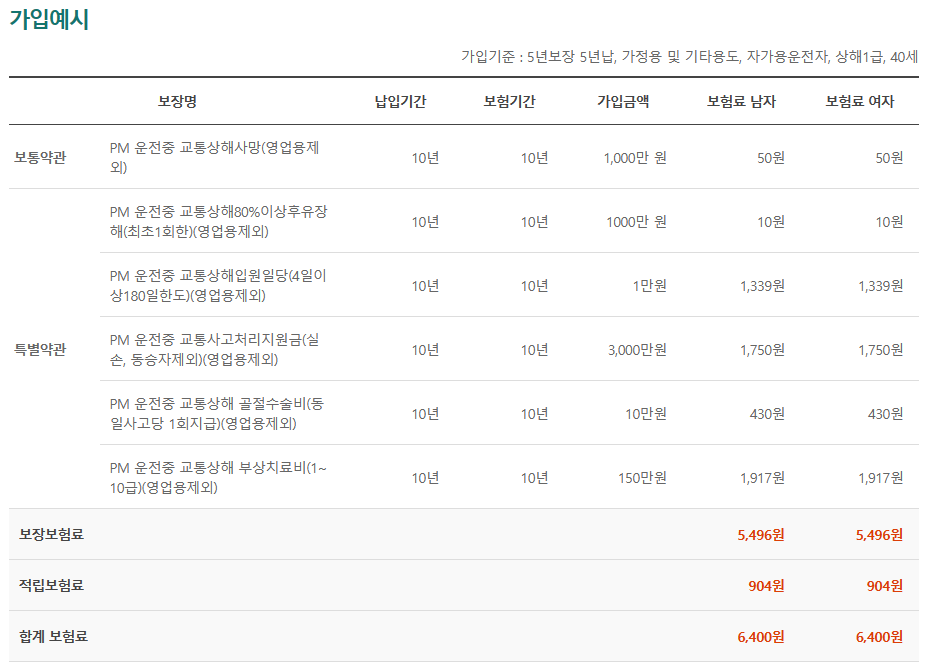The width and height of the screenshot is (928, 671).
Task: Click 교통상해 부상치료비 coverage name
Action: tap(218, 478)
